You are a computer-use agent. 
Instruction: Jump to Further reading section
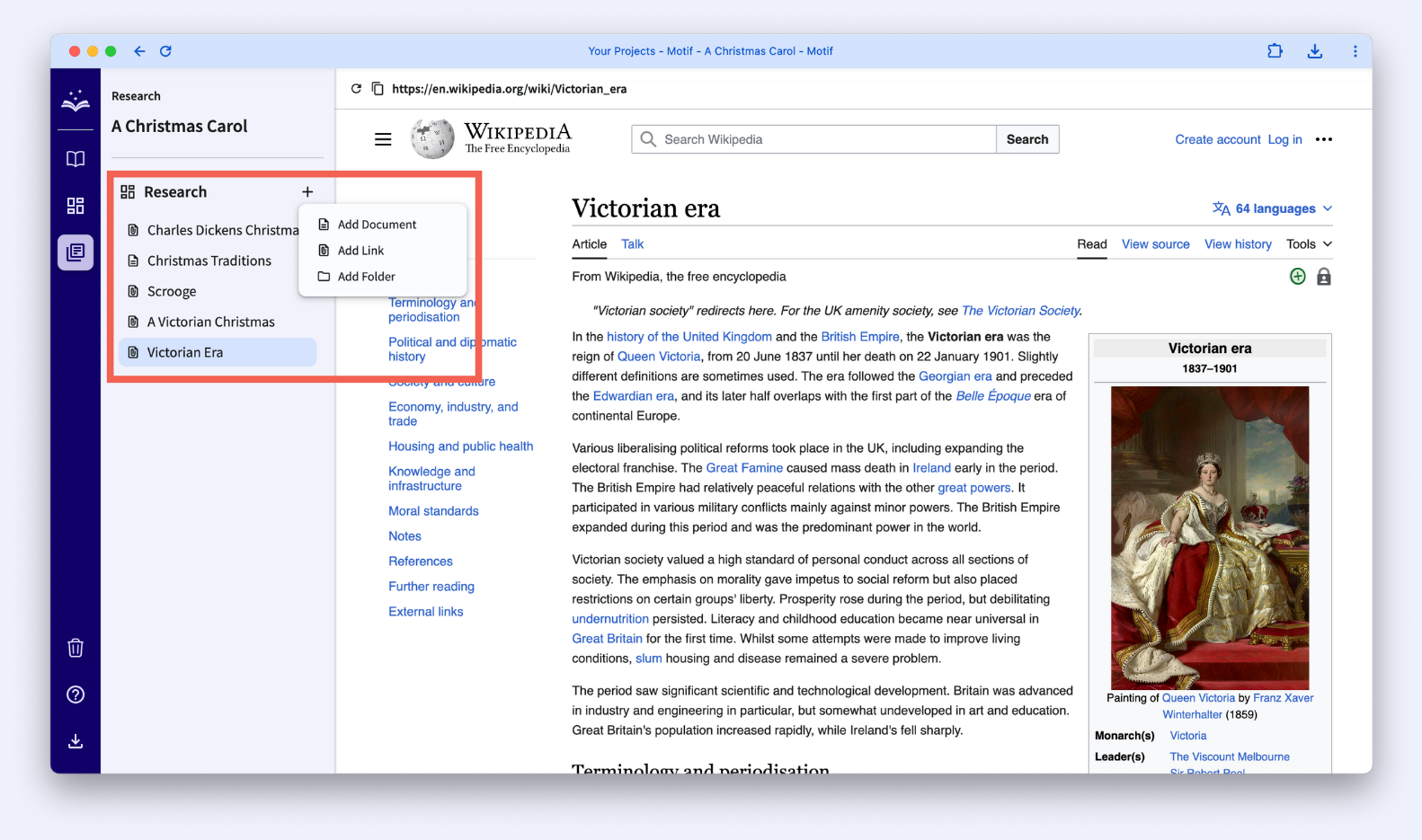431,587
